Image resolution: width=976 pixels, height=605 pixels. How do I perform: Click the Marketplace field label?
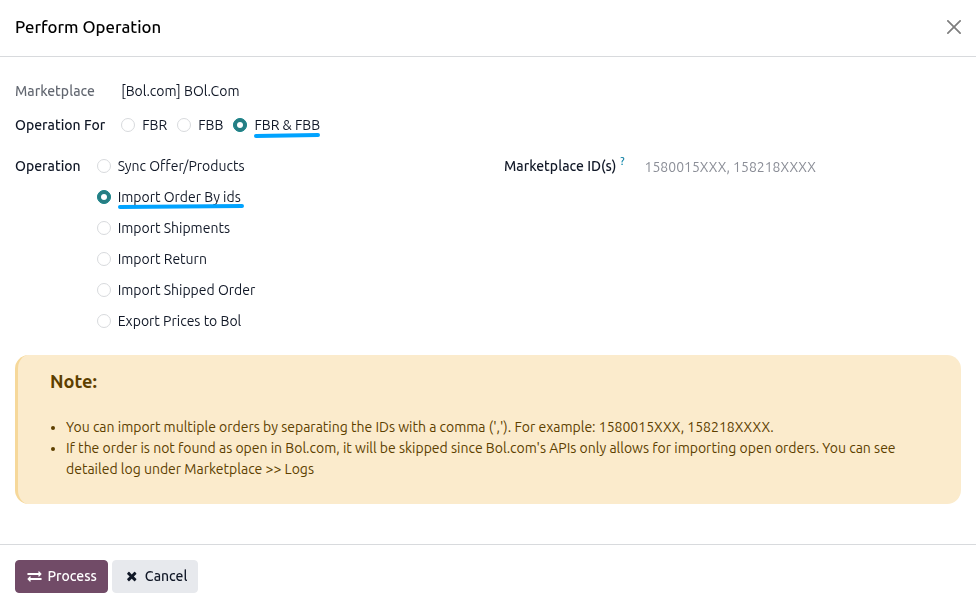pyautogui.click(x=55, y=91)
